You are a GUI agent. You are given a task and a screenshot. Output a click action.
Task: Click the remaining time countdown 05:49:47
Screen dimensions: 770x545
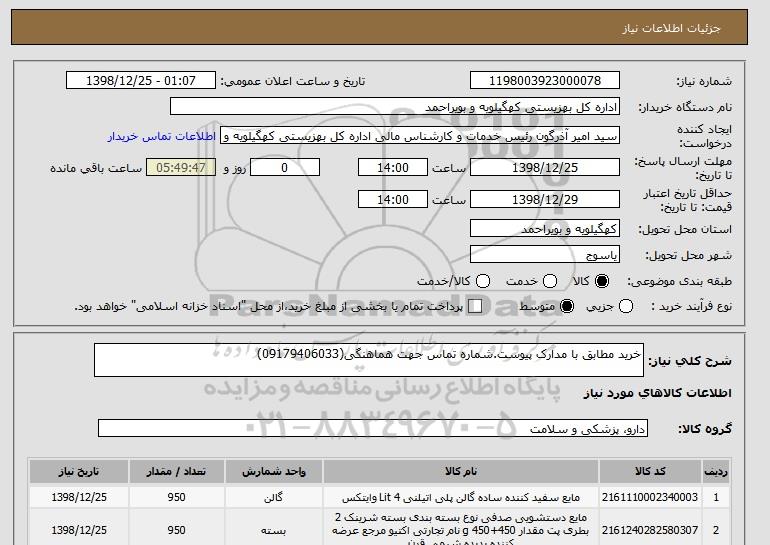(181, 167)
